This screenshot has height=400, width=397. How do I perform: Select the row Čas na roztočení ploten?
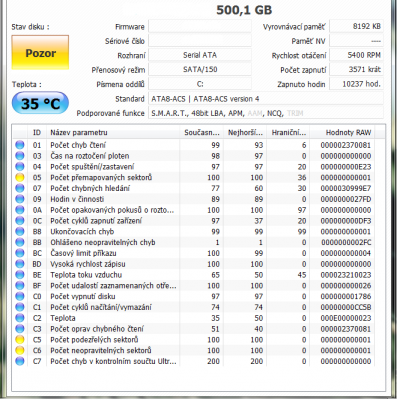[x=193, y=156]
